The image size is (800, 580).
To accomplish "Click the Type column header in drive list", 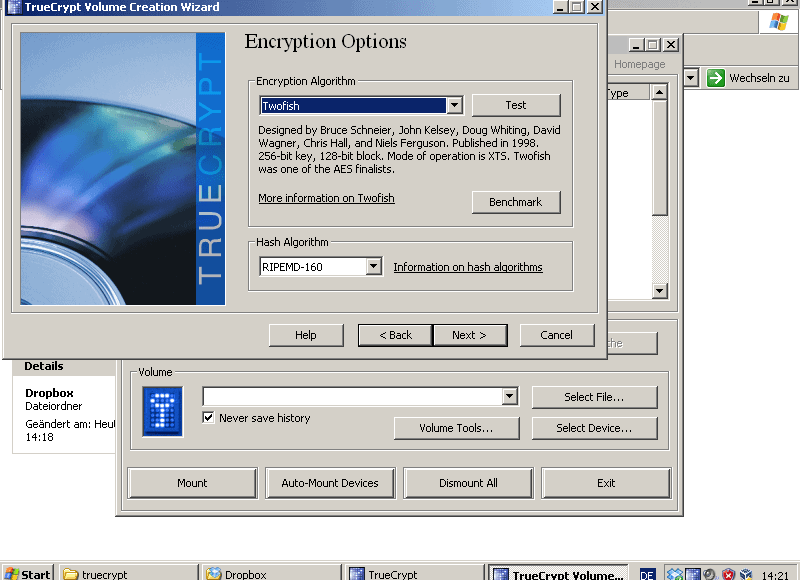I will coord(628,93).
